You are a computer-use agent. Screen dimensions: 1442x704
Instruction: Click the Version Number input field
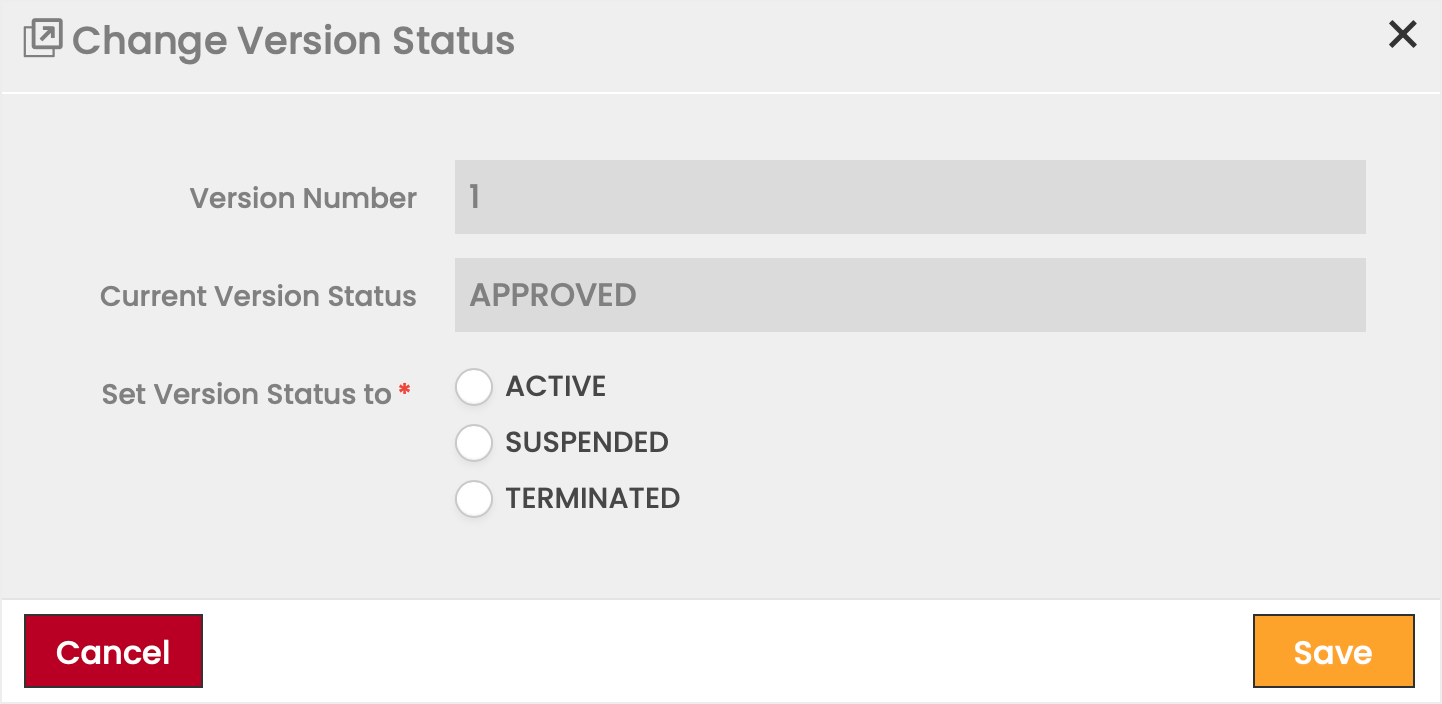[x=910, y=197]
